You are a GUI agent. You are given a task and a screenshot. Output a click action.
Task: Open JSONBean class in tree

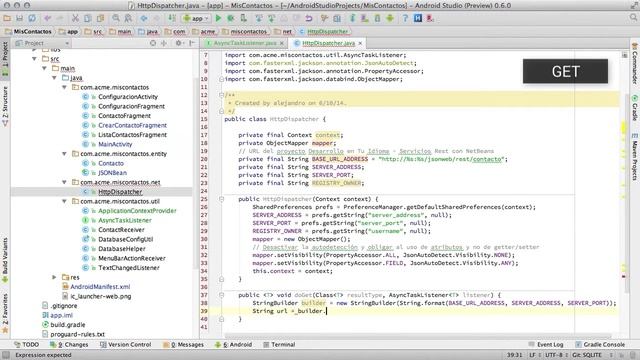112,173
